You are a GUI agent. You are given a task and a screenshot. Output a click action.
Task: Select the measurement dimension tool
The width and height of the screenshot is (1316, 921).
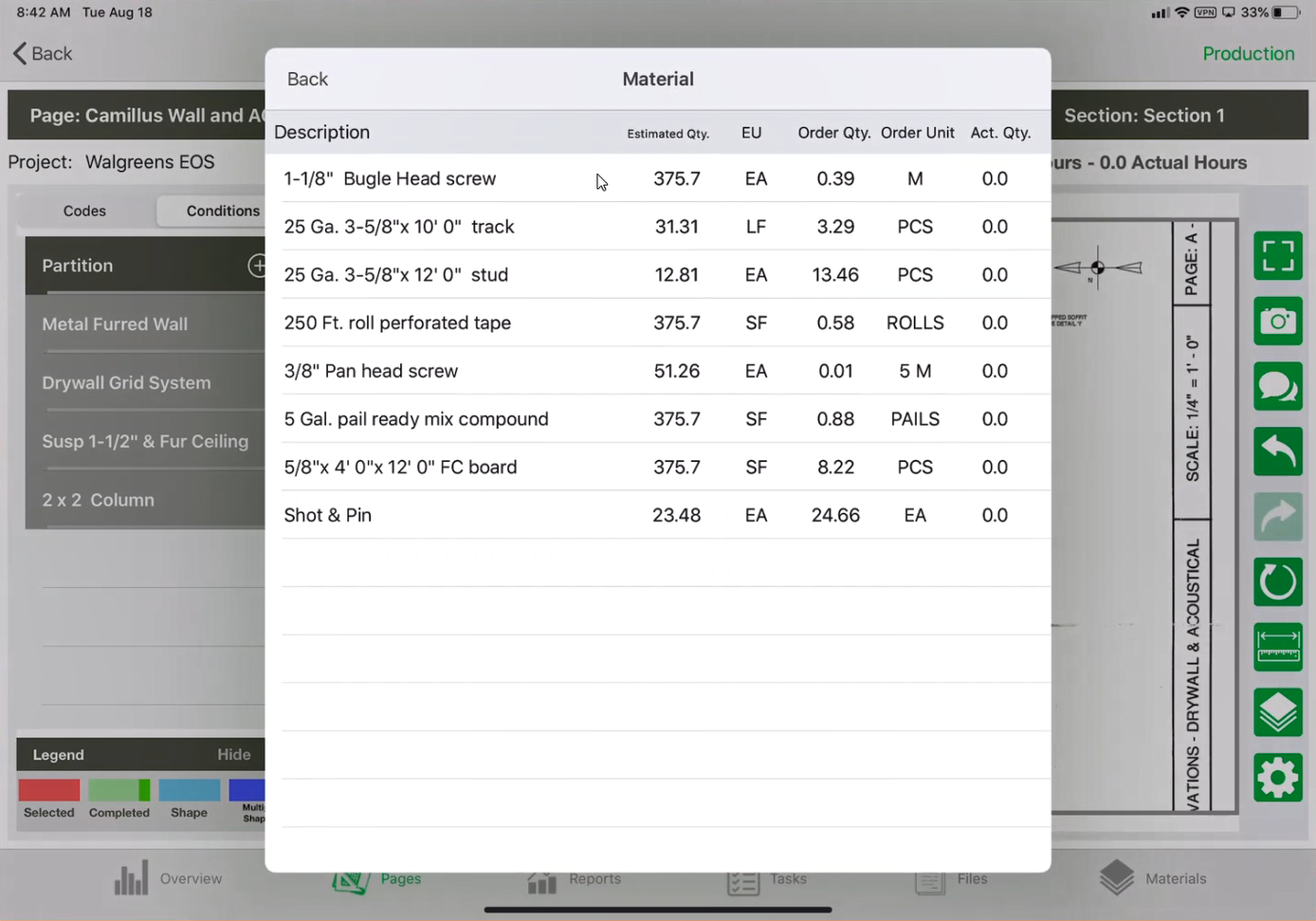click(1277, 647)
